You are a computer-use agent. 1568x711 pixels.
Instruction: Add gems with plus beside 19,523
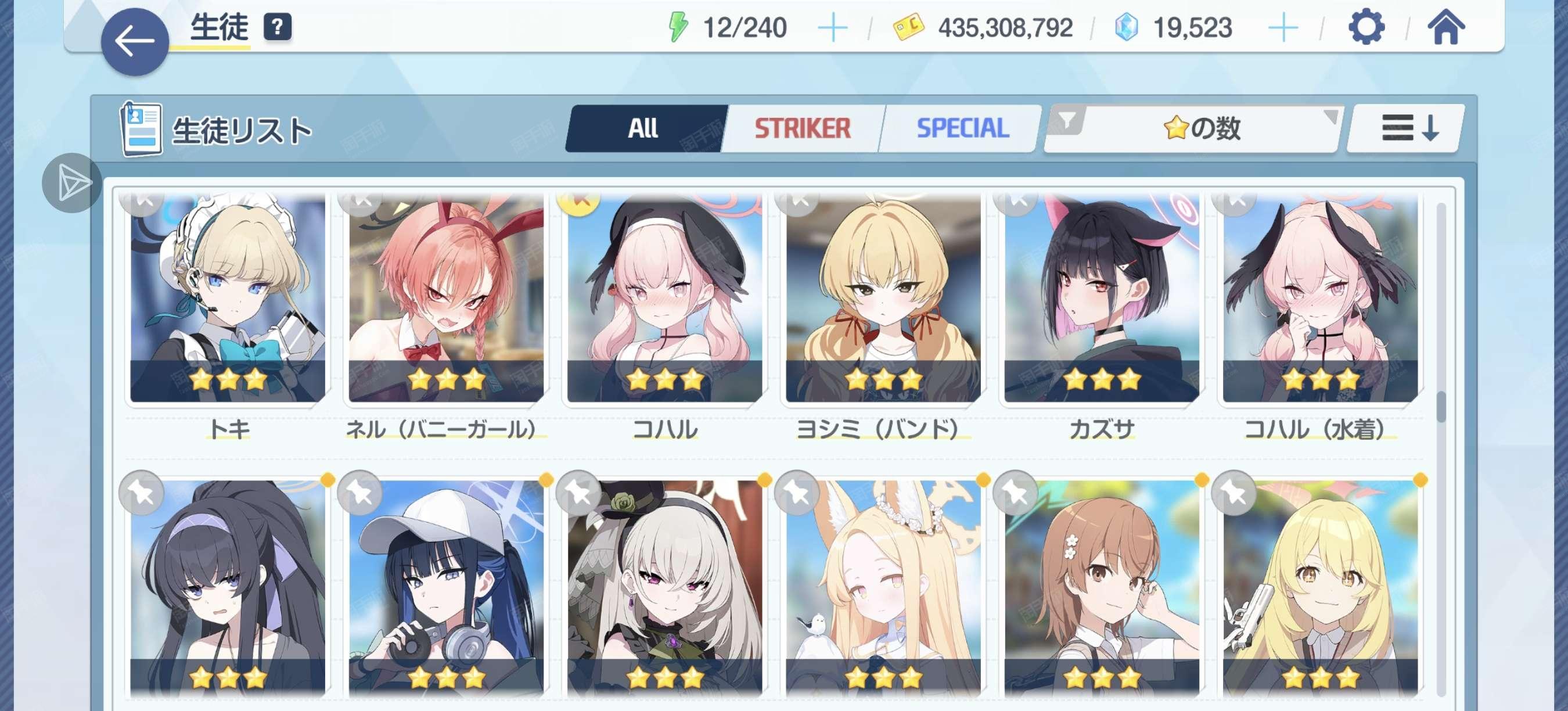point(1283,28)
